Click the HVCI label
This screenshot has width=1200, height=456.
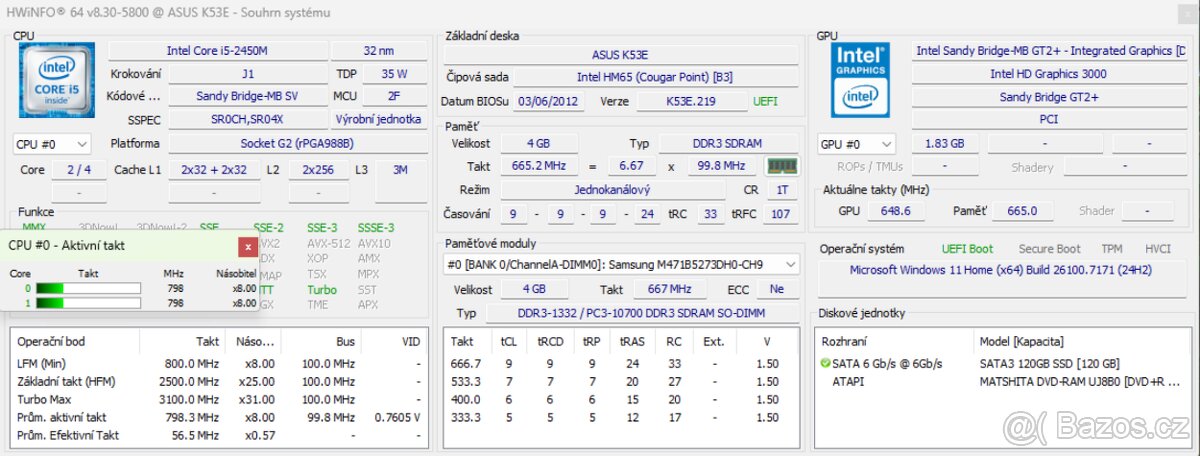(x=1158, y=249)
